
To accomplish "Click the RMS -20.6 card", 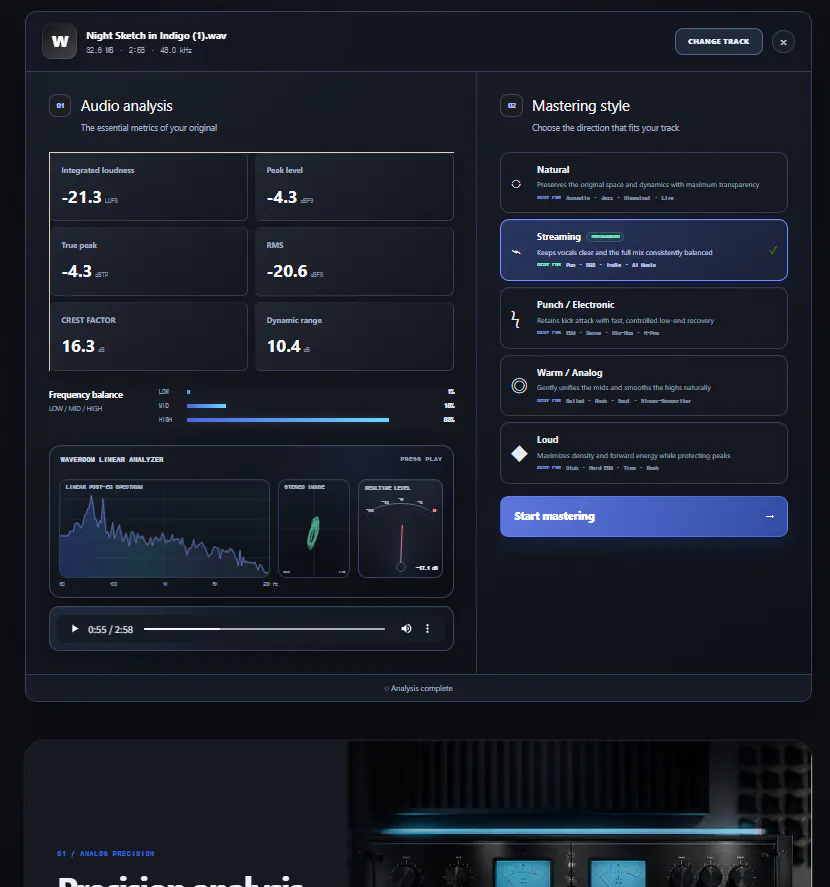I will tap(354, 261).
